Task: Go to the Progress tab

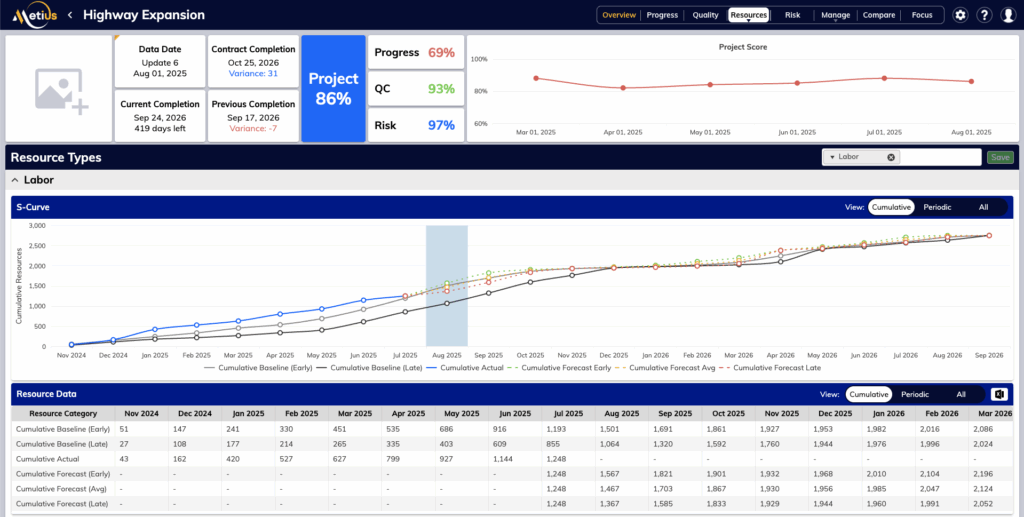Action: 662,15
